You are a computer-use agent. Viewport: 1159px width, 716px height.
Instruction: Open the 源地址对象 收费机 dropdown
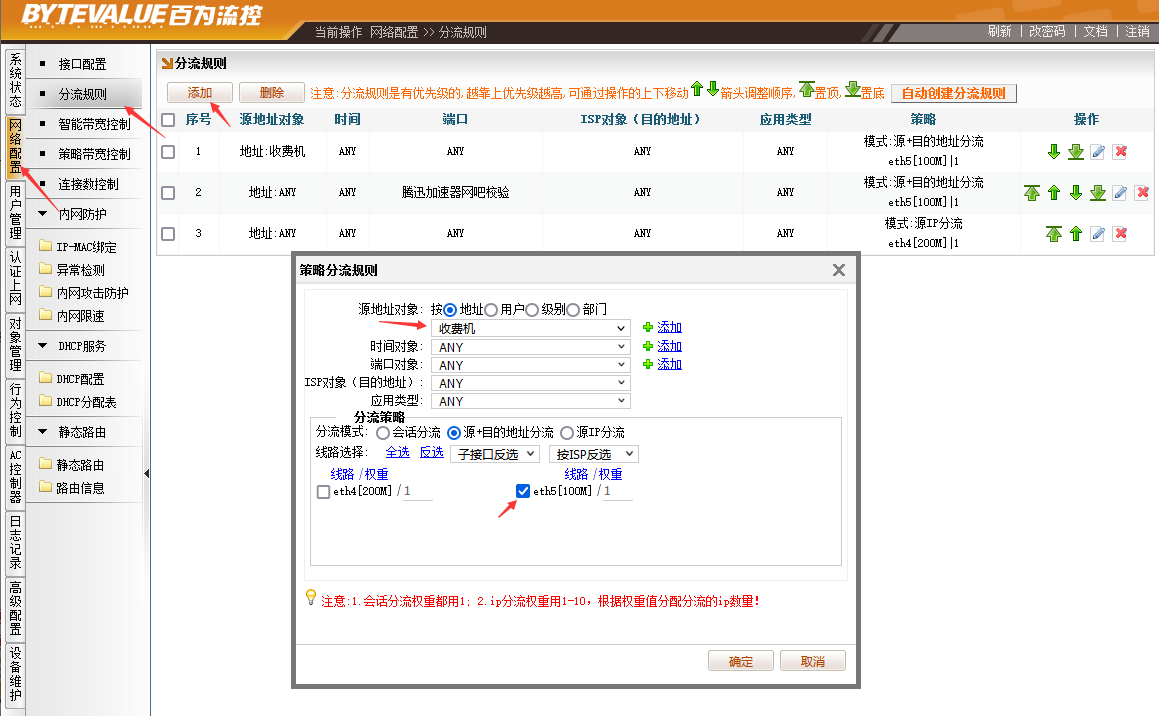click(531, 328)
